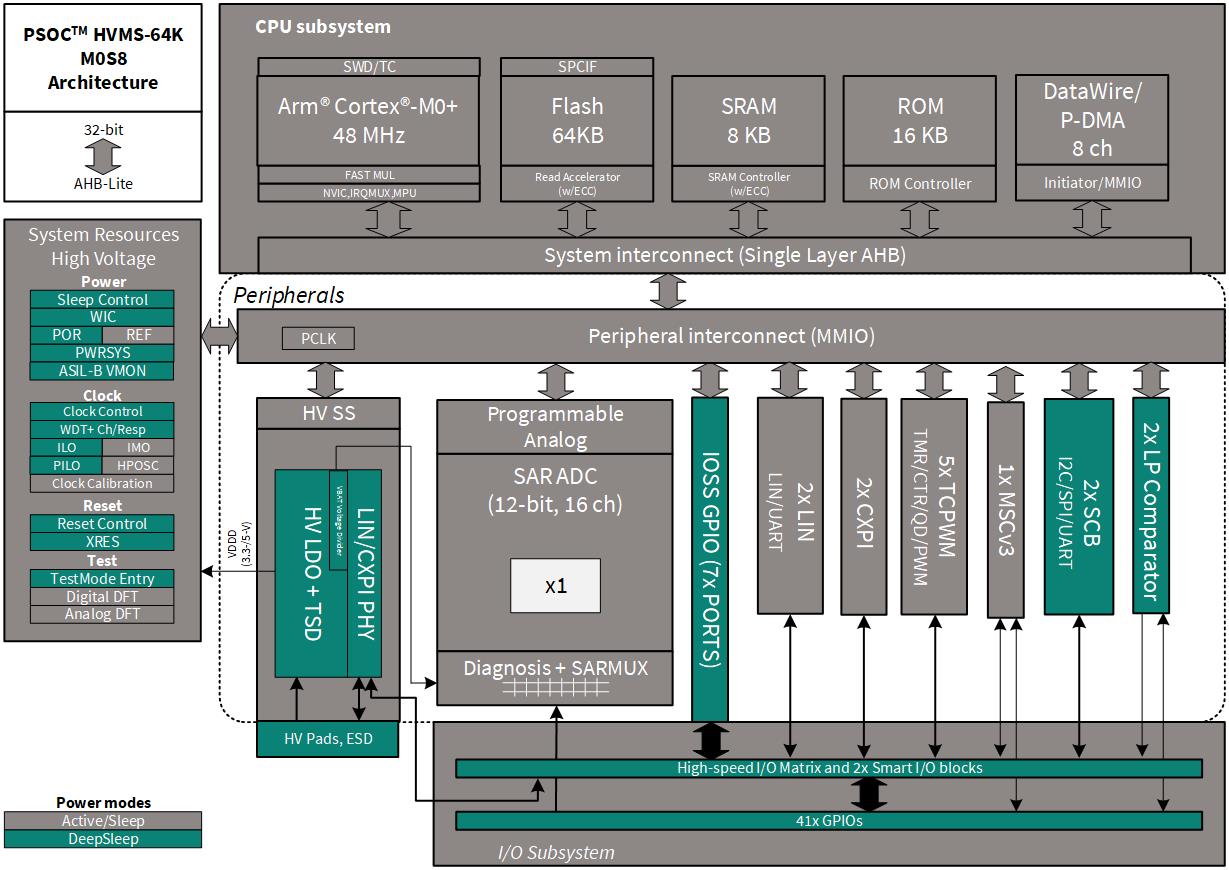Select the TestMode Entry block
Screen dimensions: 1229x870
102,578
